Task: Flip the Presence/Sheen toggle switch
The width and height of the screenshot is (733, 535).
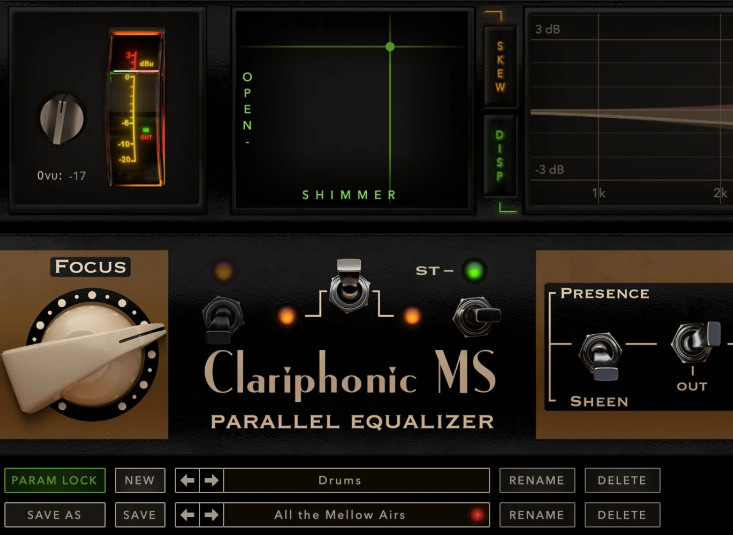Action: point(600,354)
